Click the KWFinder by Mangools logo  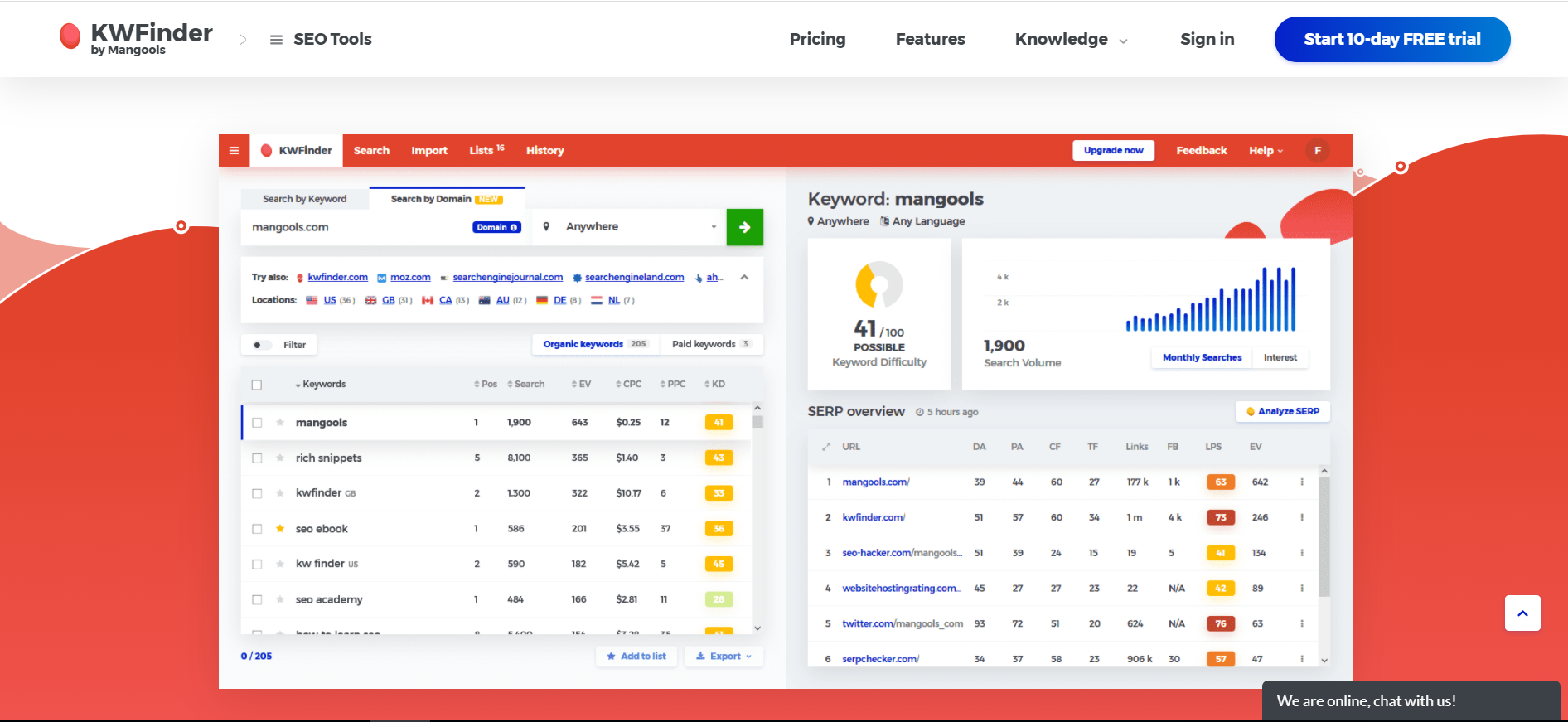click(137, 38)
